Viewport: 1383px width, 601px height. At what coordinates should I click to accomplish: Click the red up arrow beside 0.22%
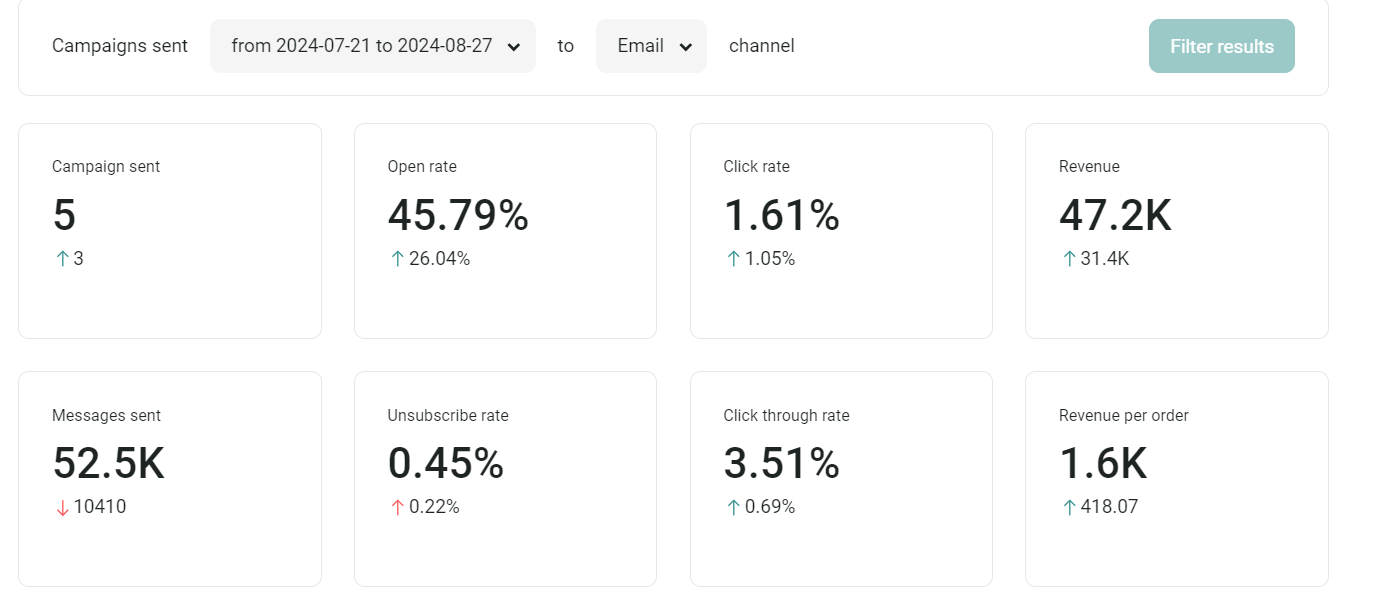click(x=397, y=508)
